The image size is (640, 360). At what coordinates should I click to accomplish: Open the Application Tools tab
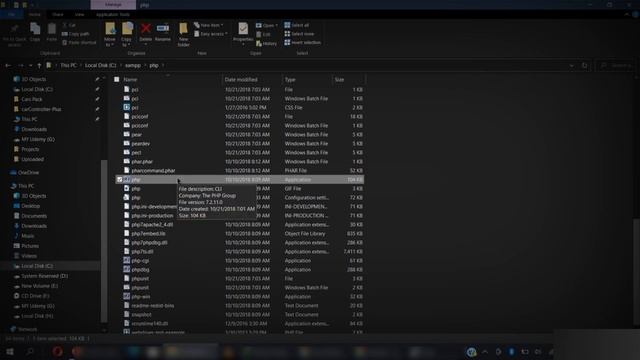tap(113, 15)
